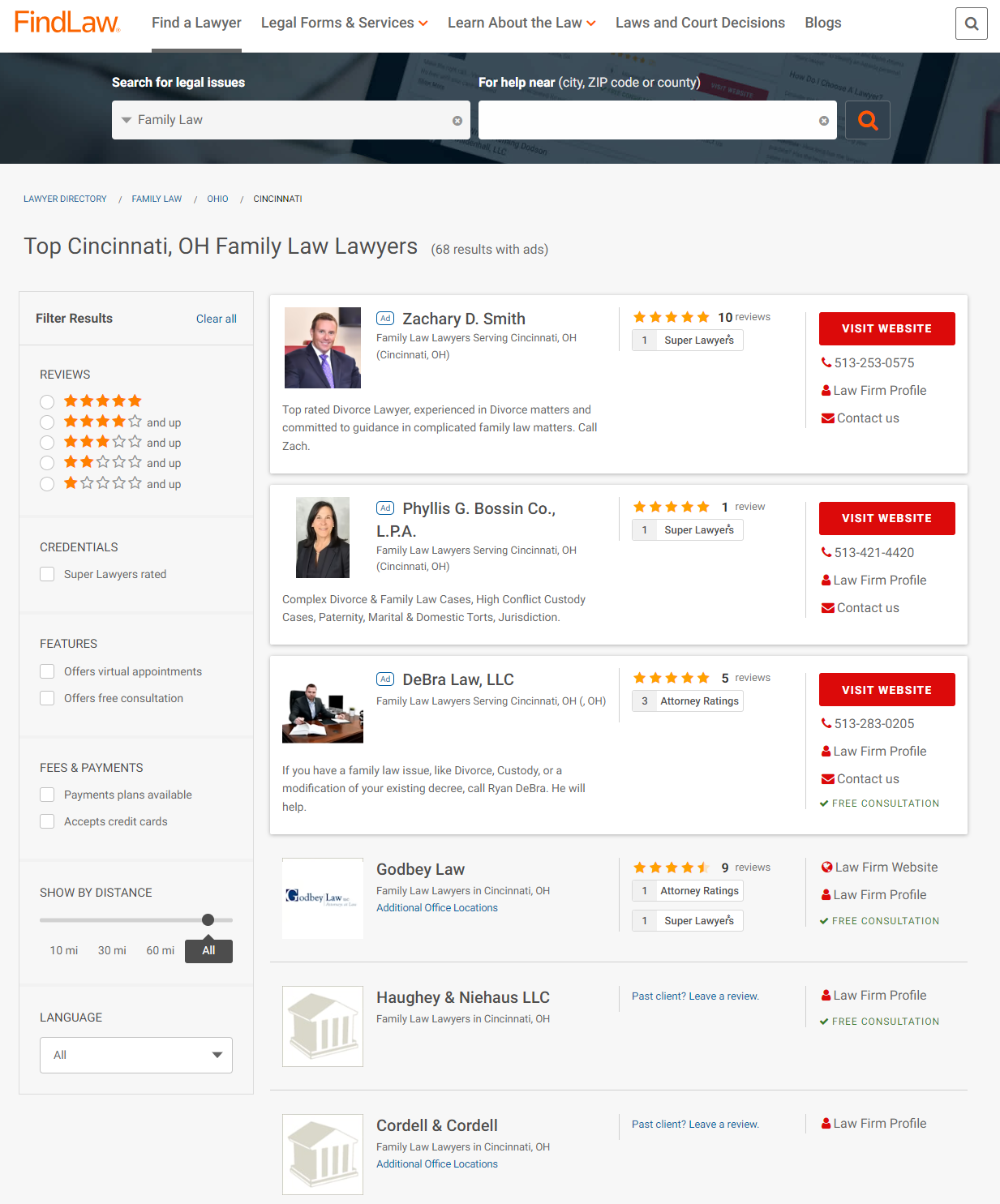1000x1204 pixels.
Task: Go to Ohio breadcrumb
Action: click(217, 199)
